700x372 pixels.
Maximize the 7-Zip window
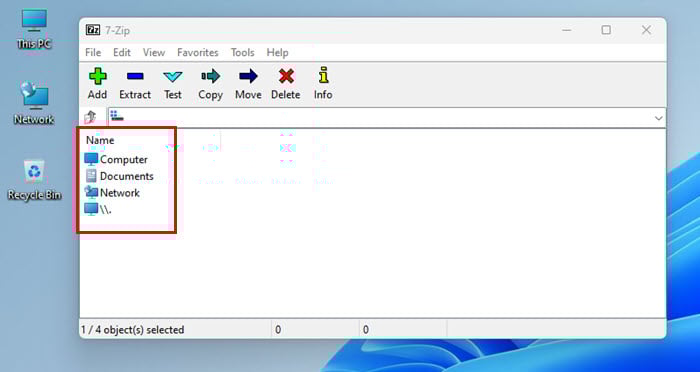coord(606,30)
